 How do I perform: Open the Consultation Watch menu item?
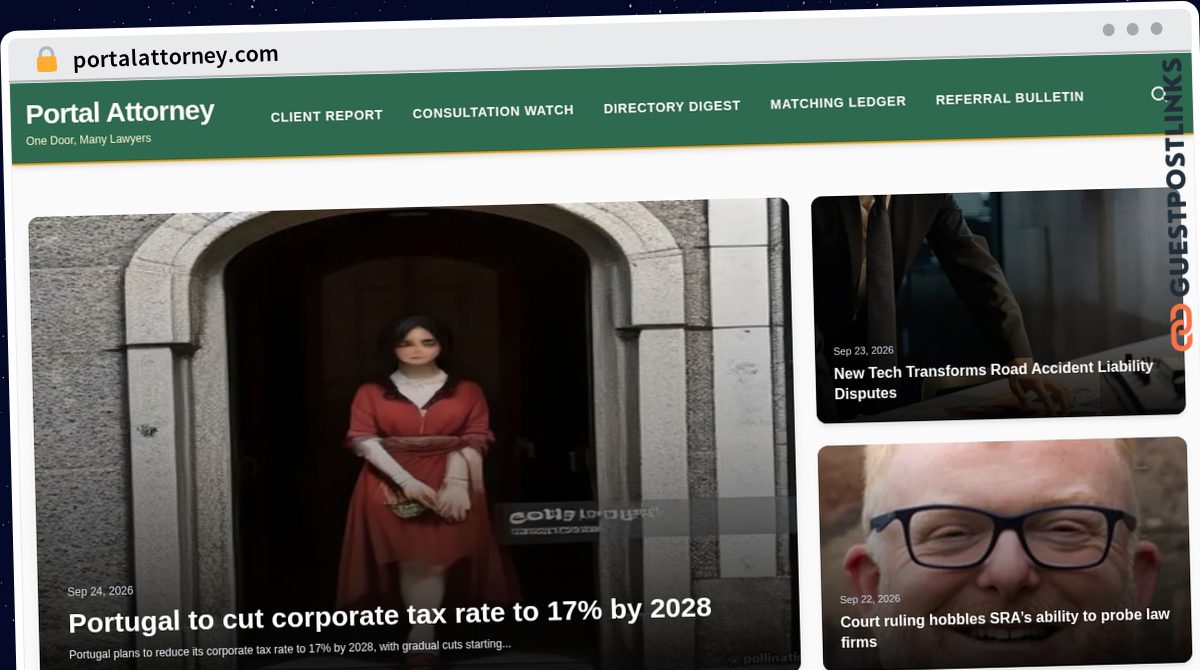point(493,111)
